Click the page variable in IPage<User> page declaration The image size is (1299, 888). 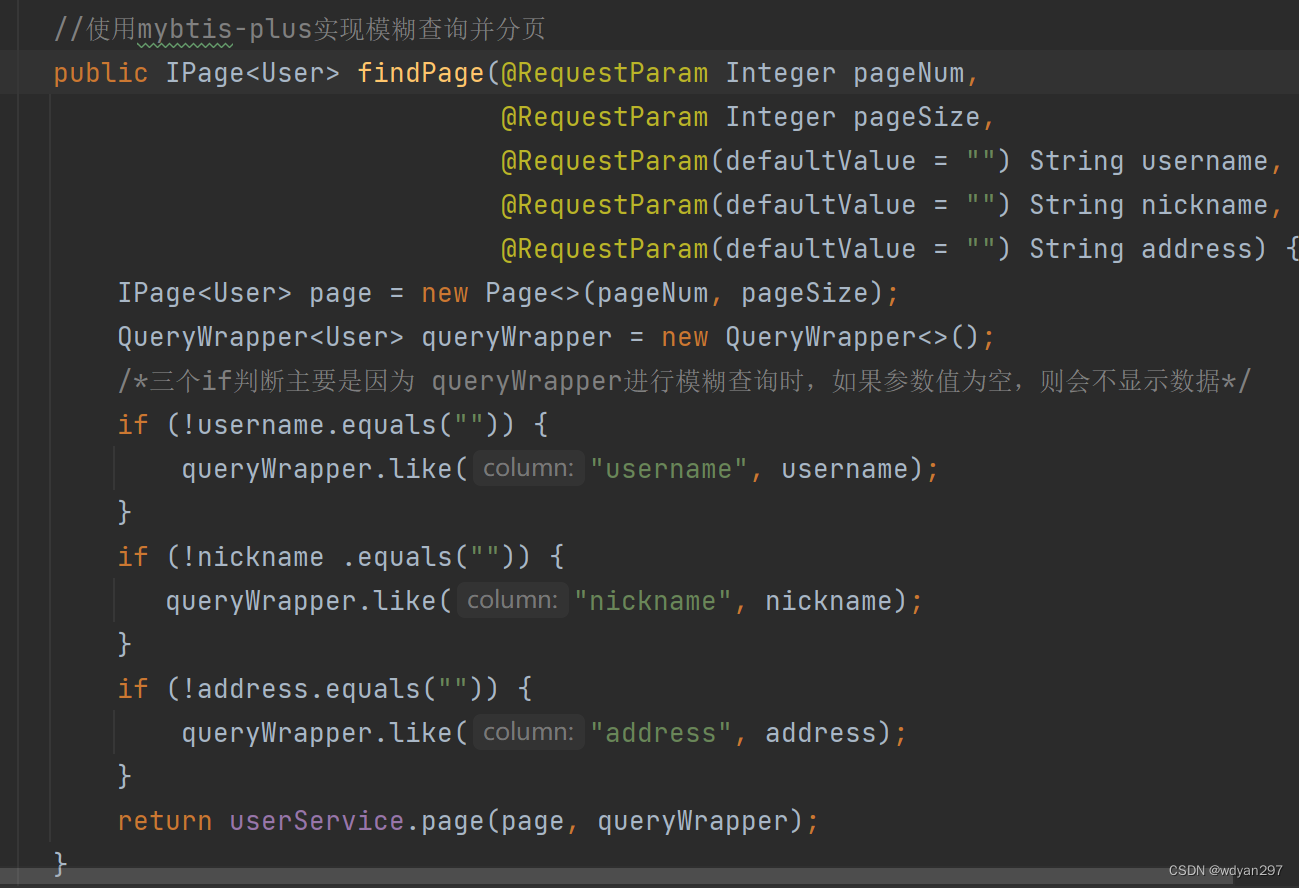(x=341, y=293)
